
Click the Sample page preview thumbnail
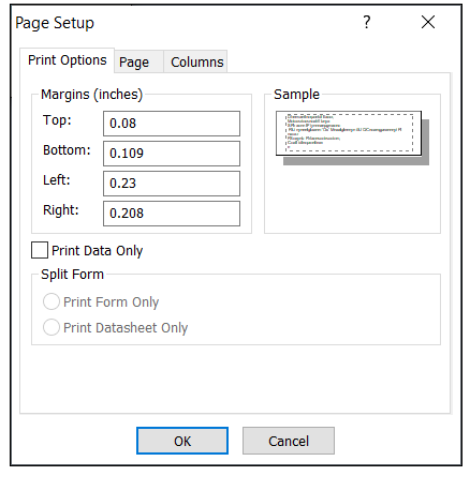tap(352, 138)
